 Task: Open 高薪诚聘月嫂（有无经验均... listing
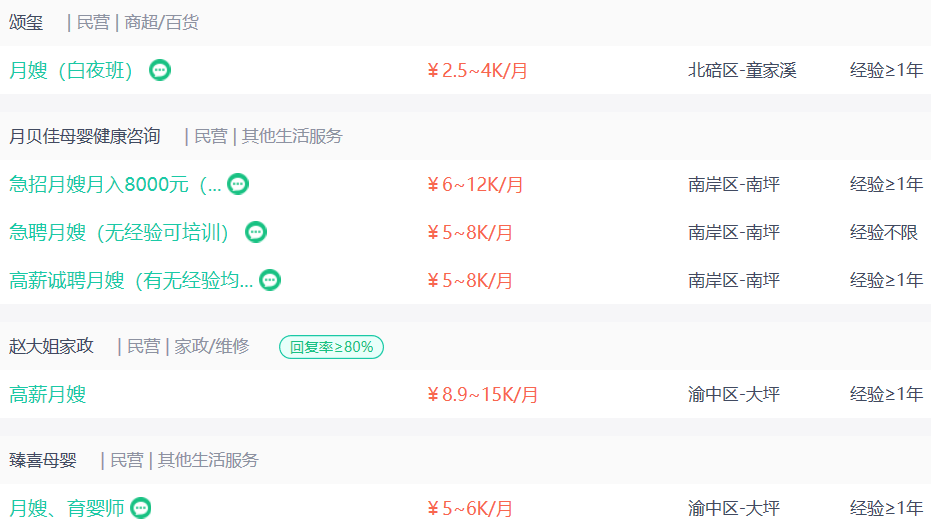point(131,280)
